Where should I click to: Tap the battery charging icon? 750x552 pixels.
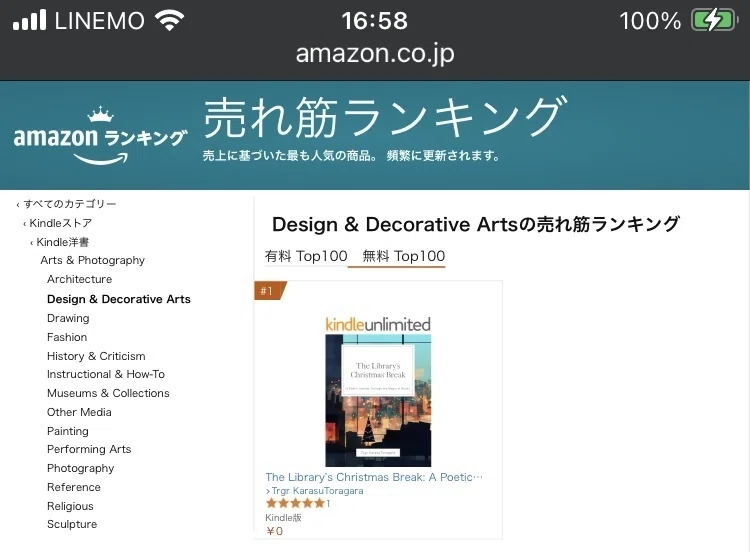714,21
